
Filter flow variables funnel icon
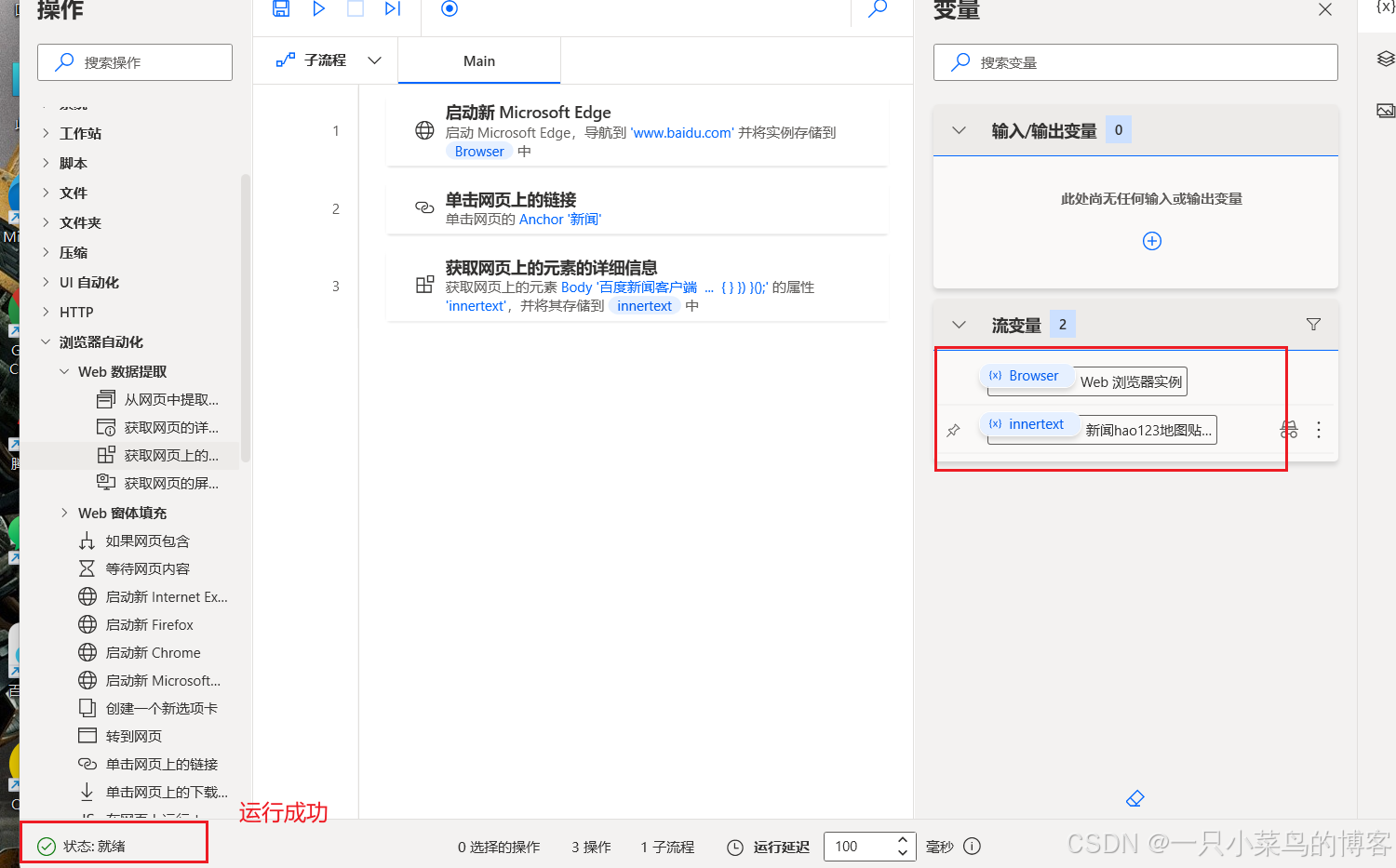(x=1313, y=324)
